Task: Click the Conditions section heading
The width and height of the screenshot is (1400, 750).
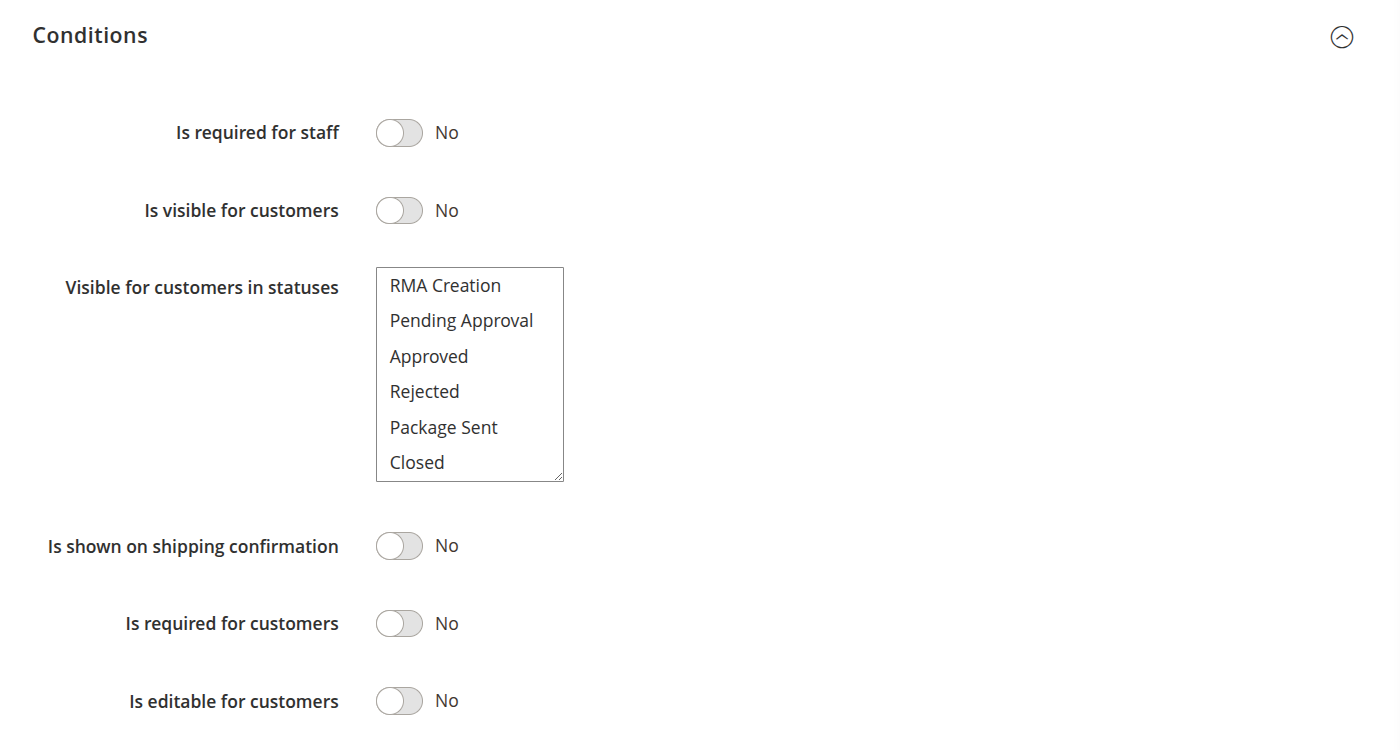Action: tap(90, 35)
